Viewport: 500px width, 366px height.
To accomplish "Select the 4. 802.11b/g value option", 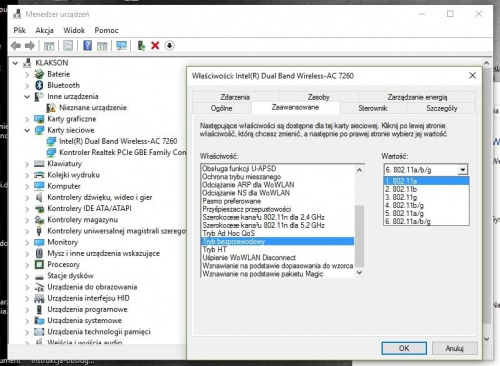I will 426,205.
